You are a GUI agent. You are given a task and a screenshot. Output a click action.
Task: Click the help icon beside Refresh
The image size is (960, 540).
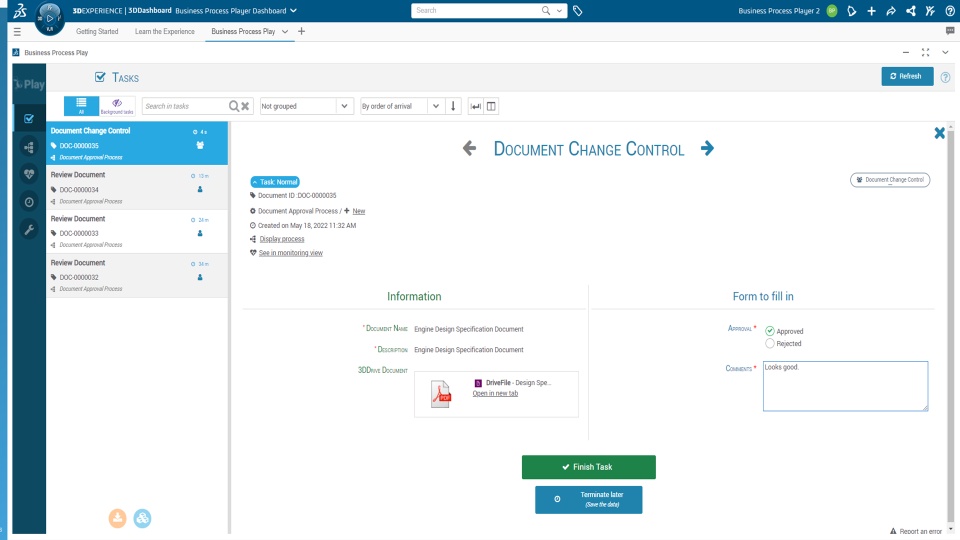[x=945, y=77]
